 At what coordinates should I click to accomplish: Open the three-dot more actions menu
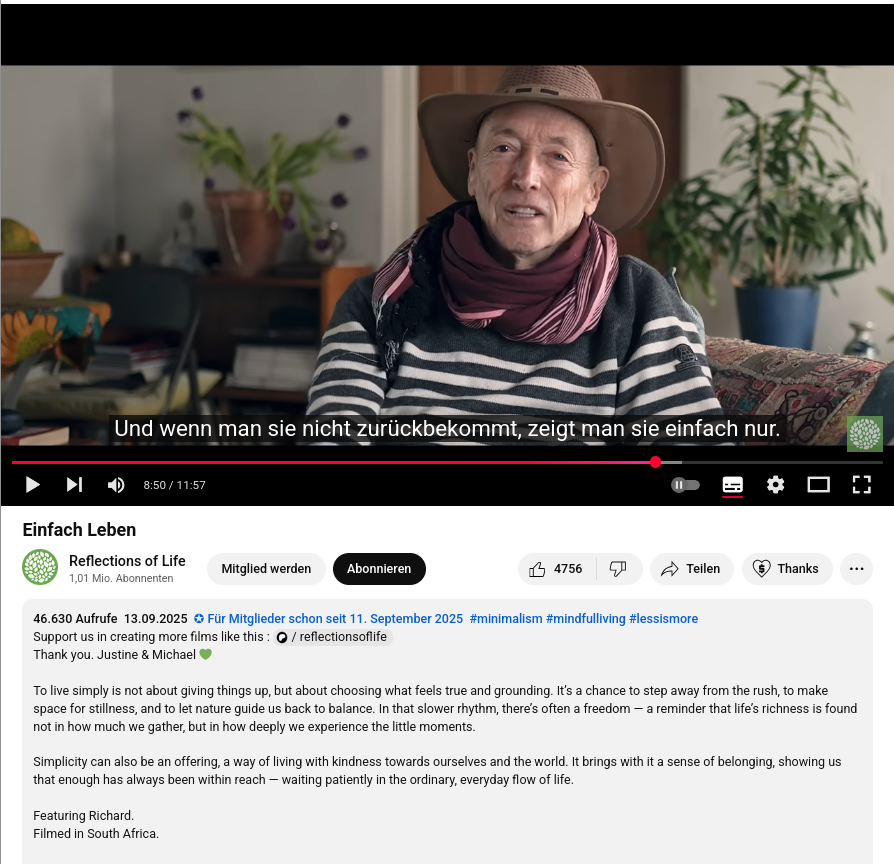(856, 569)
